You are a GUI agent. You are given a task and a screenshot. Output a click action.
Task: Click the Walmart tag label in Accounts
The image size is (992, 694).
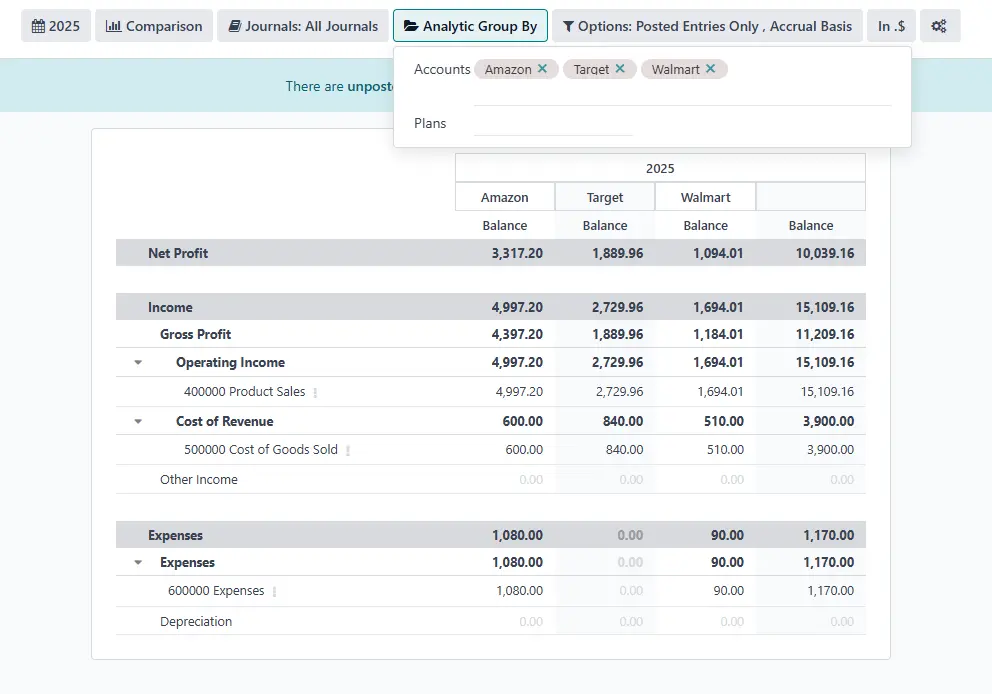click(676, 69)
